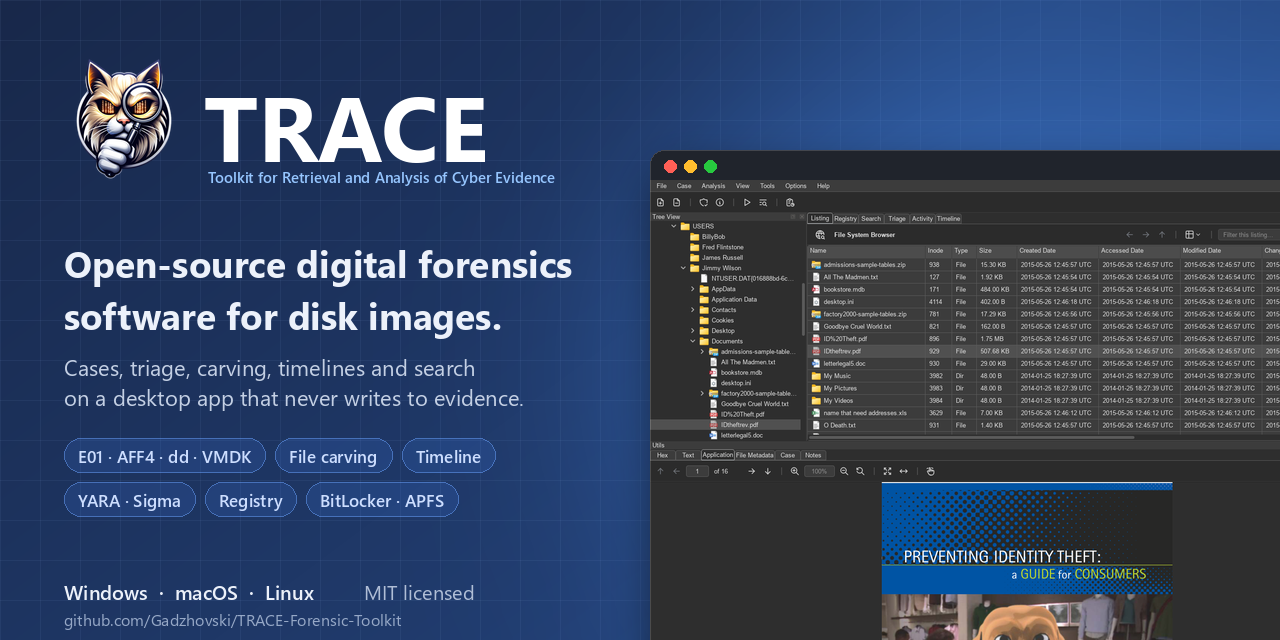Select the hand pan tool
1280x640 pixels.
tap(931, 471)
